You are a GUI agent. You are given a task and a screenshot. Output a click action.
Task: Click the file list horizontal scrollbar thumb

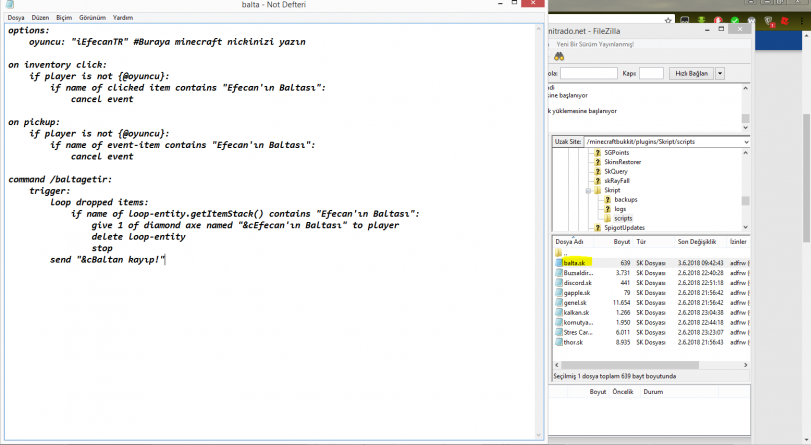(x=630, y=365)
